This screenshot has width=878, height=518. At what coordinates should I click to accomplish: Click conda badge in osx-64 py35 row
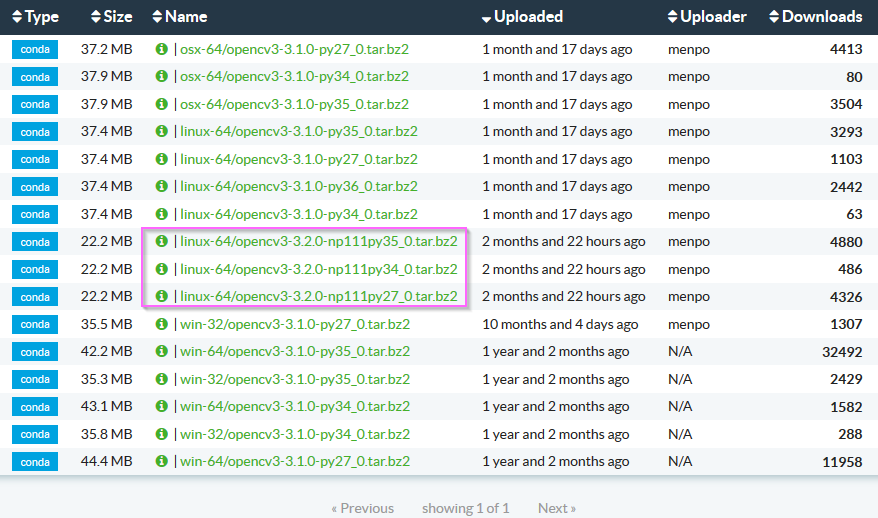click(x=35, y=104)
